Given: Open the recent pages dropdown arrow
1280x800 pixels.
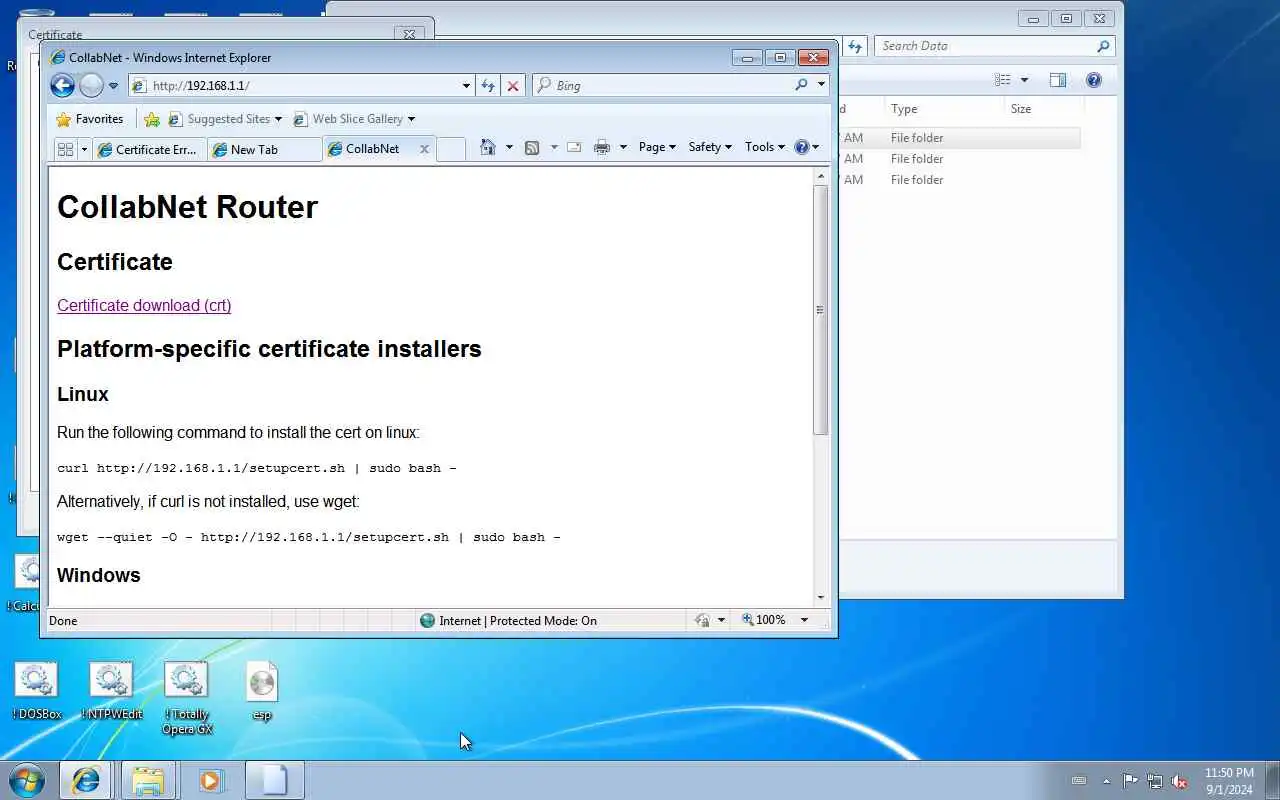Looking at the screenshot, I should [x=113, y=86].
